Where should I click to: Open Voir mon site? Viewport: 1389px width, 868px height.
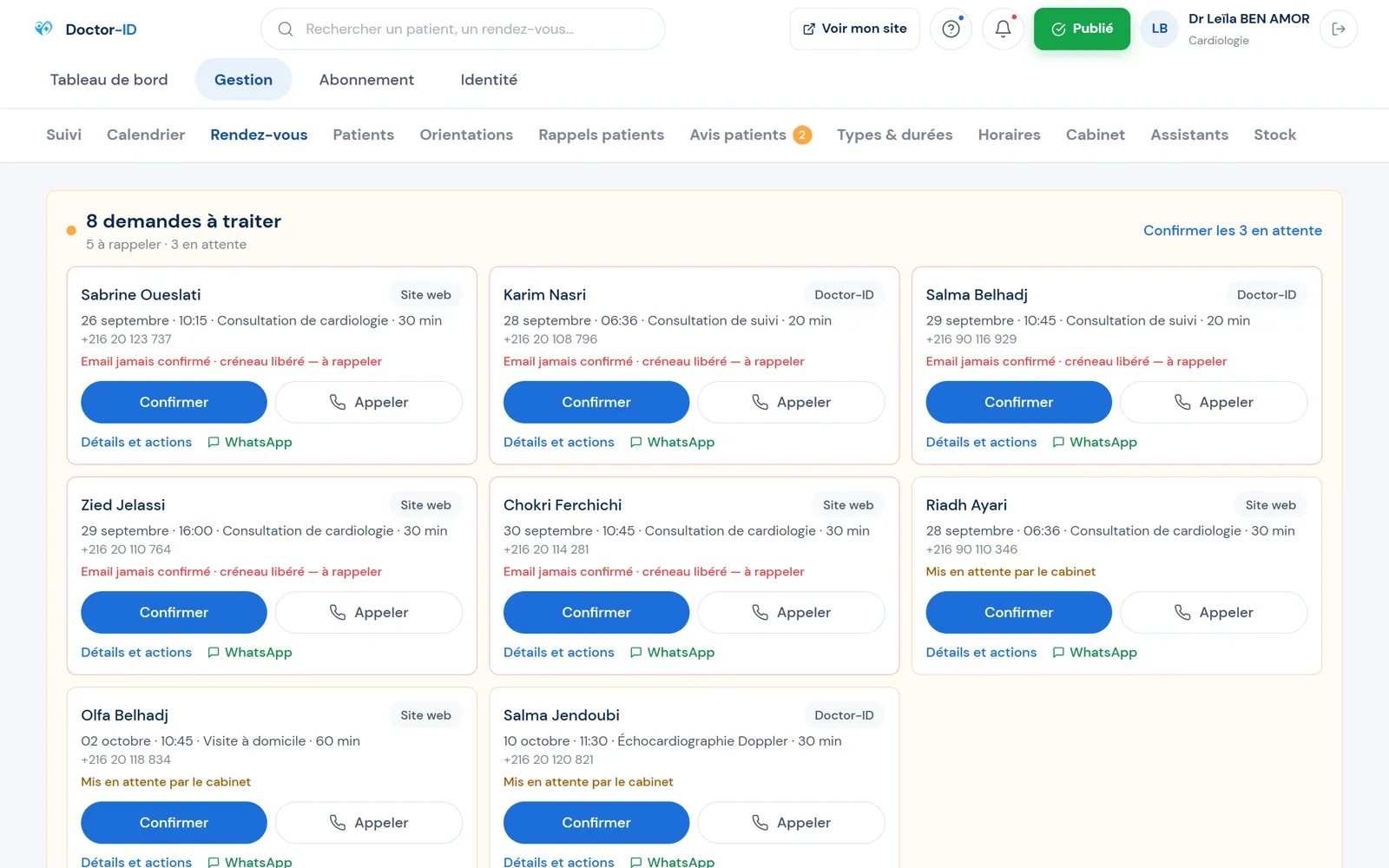855,29
